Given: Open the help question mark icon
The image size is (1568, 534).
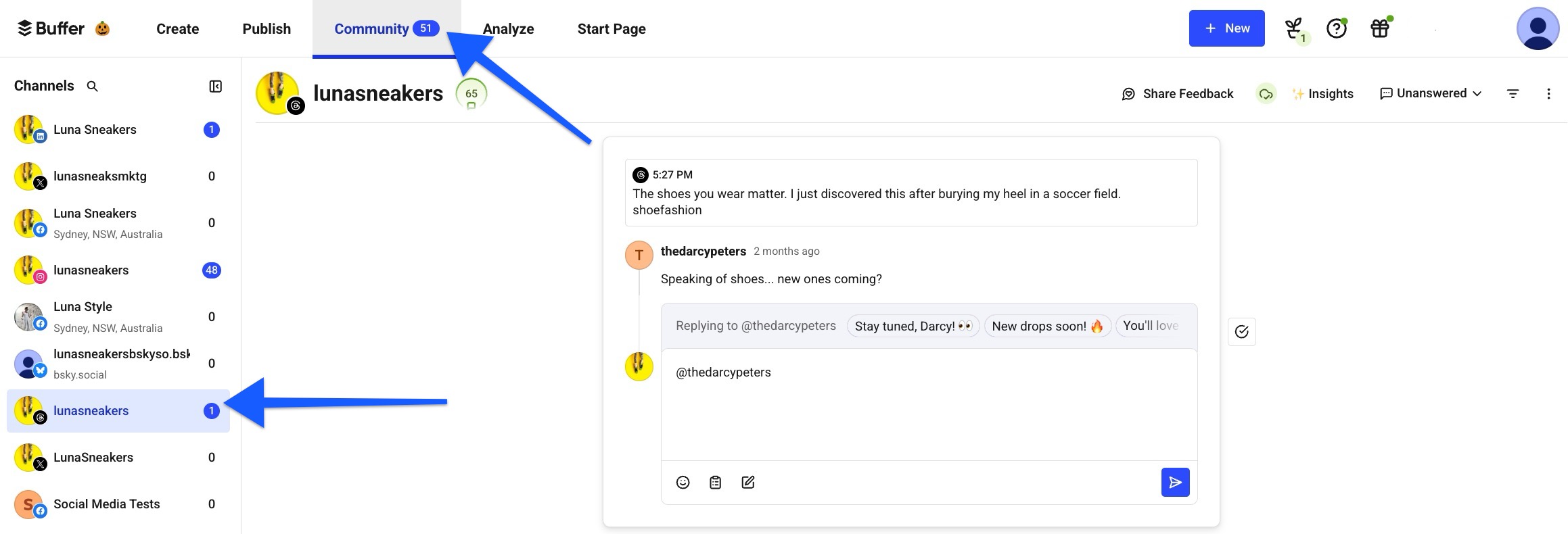Looking at the screenshot, I should (1337, 28).
